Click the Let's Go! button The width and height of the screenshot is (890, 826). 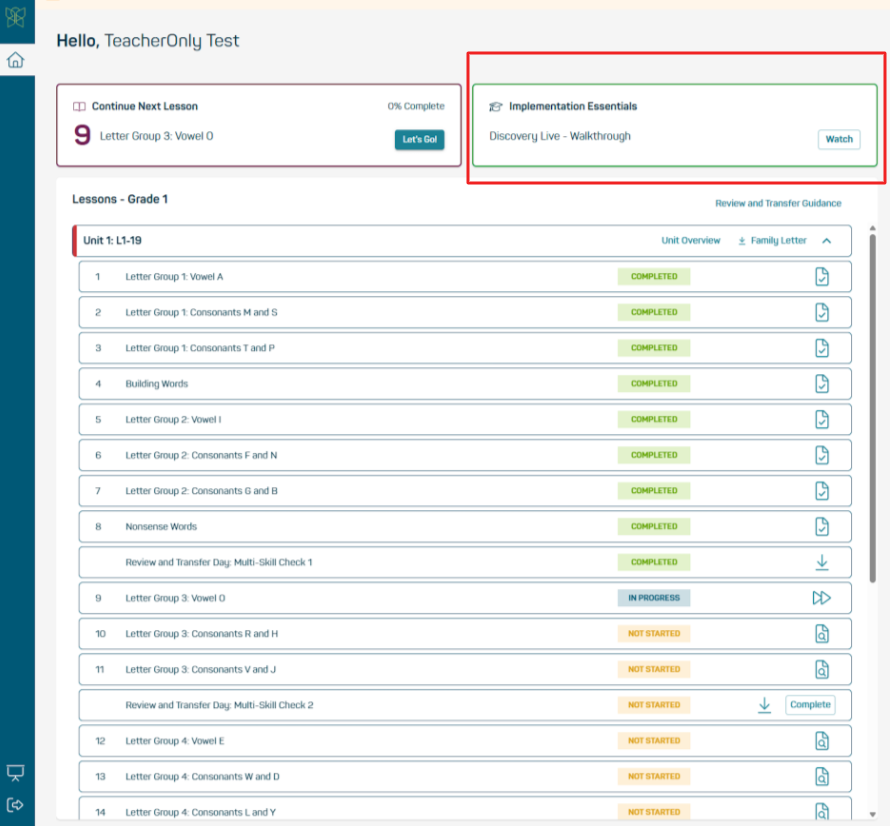tap(419, 140)
